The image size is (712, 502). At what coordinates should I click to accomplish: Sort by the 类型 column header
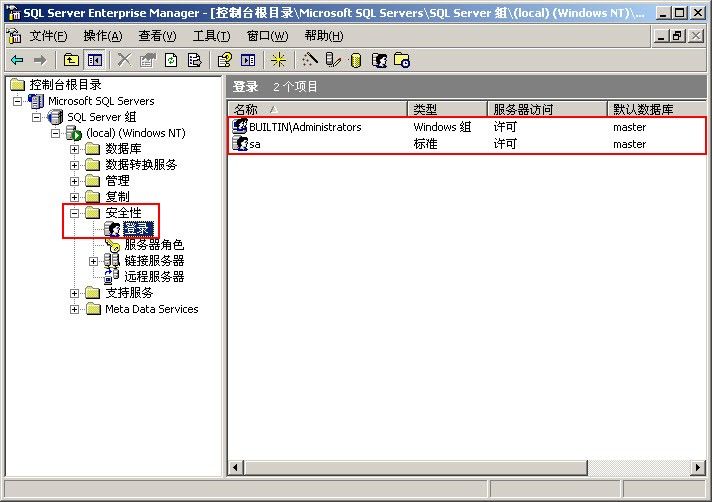(447, 109)
